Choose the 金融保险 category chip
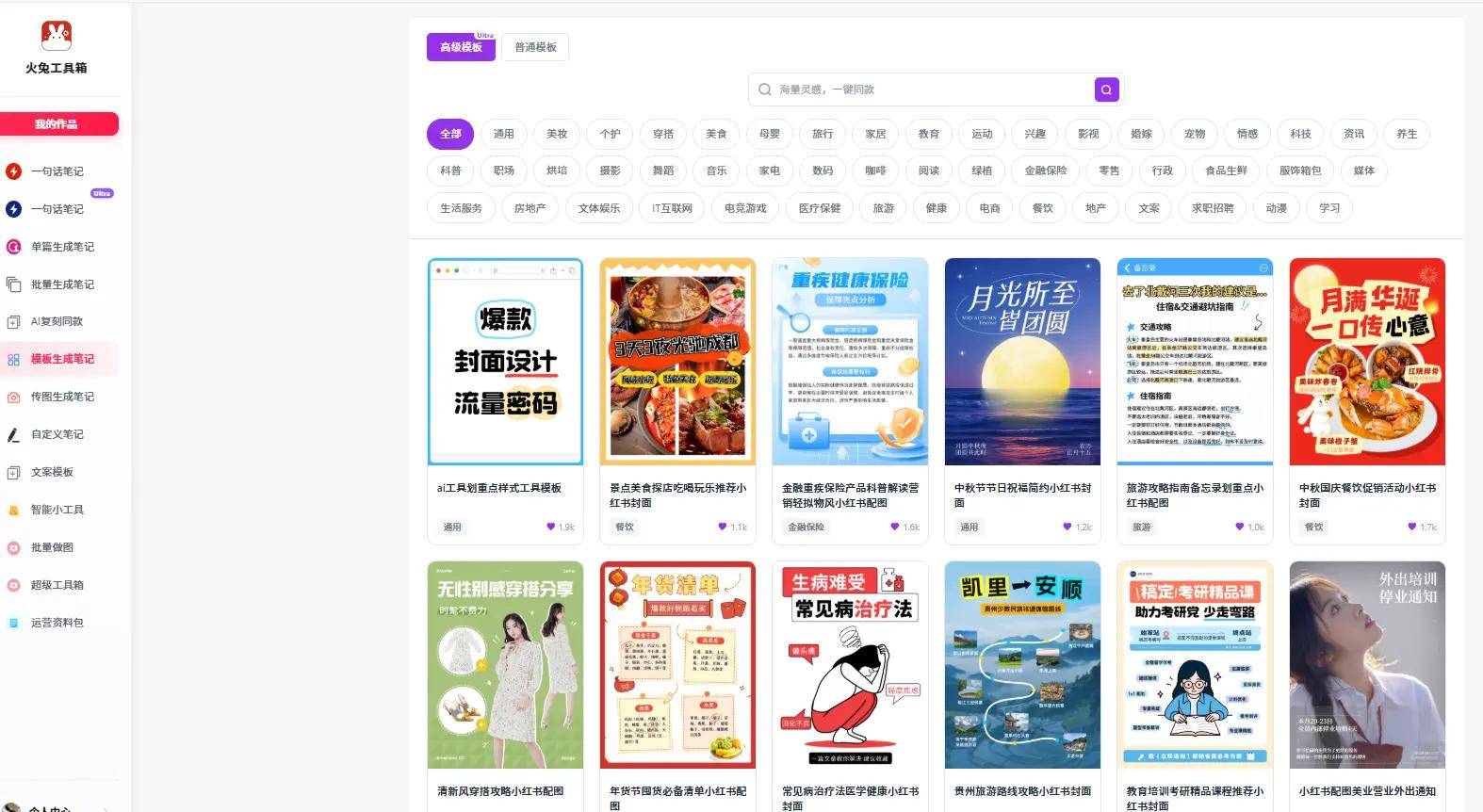This screenshot has width=1483, height=812. (x=1046, y=171)
